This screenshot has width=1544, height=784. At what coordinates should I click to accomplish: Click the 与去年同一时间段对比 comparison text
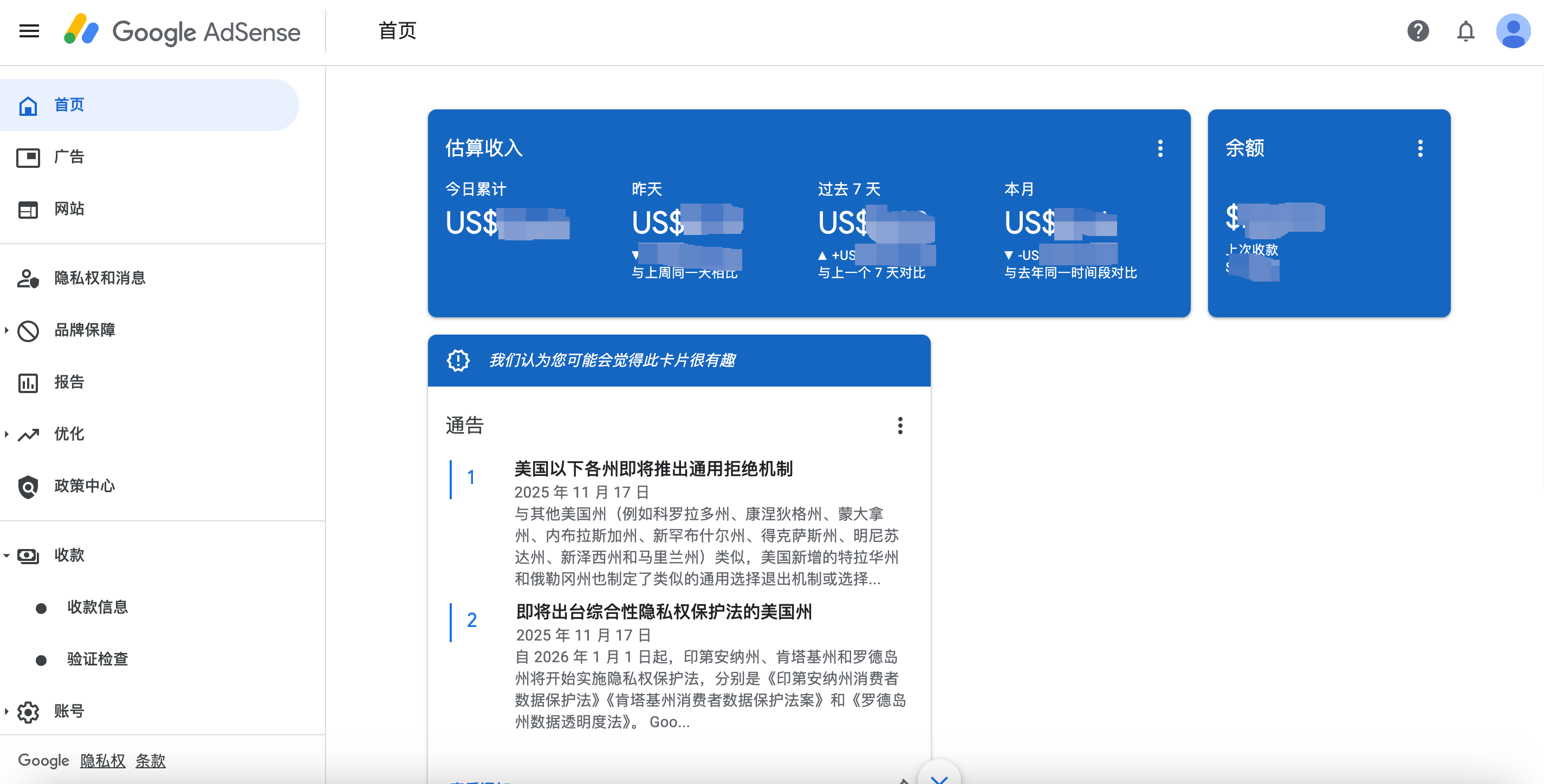[1071, 273]
